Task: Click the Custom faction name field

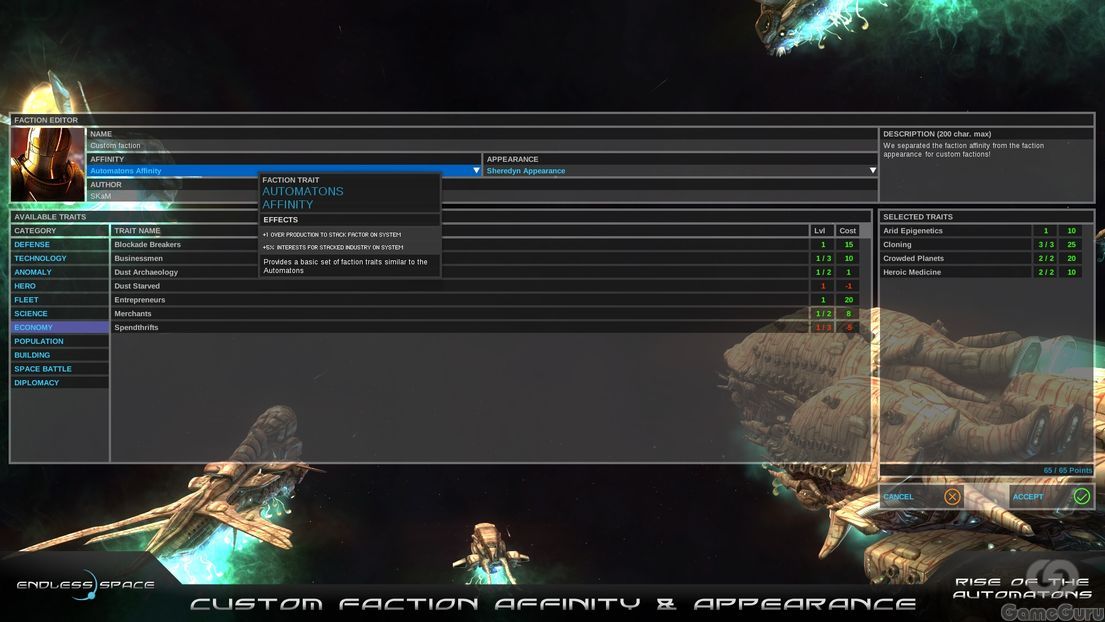Action: tap(482, 146)
